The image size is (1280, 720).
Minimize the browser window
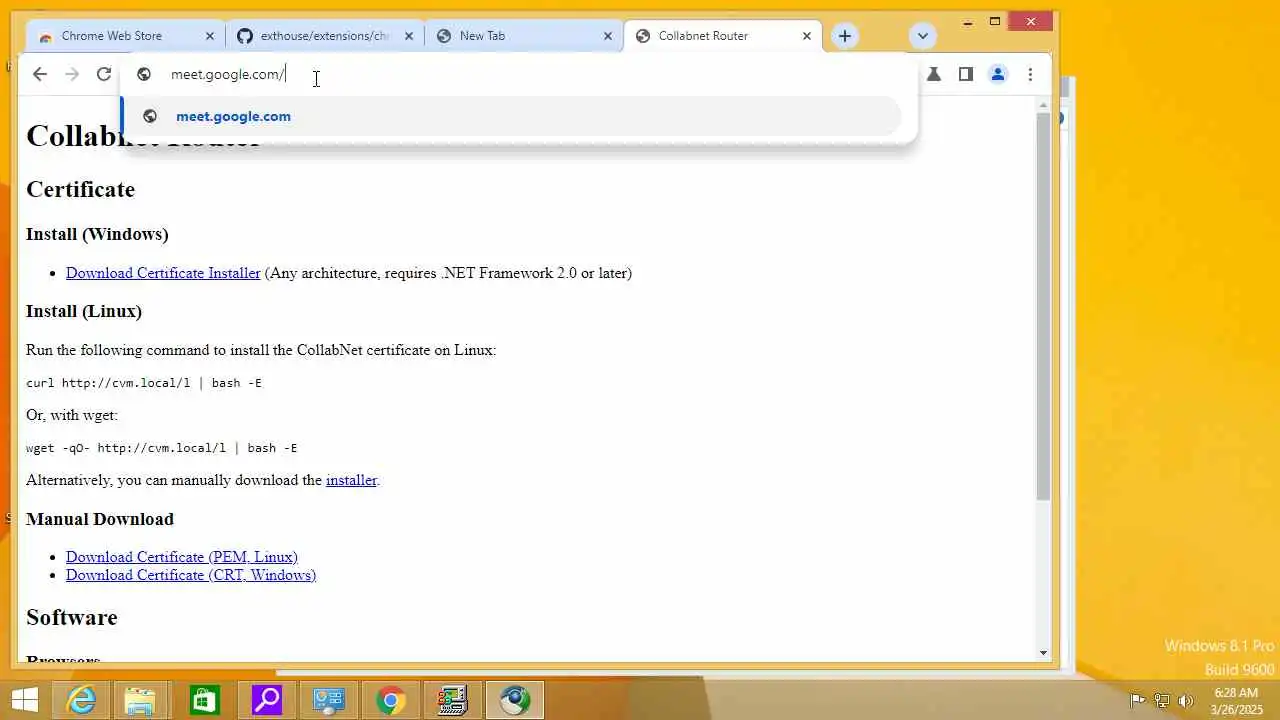968,21
